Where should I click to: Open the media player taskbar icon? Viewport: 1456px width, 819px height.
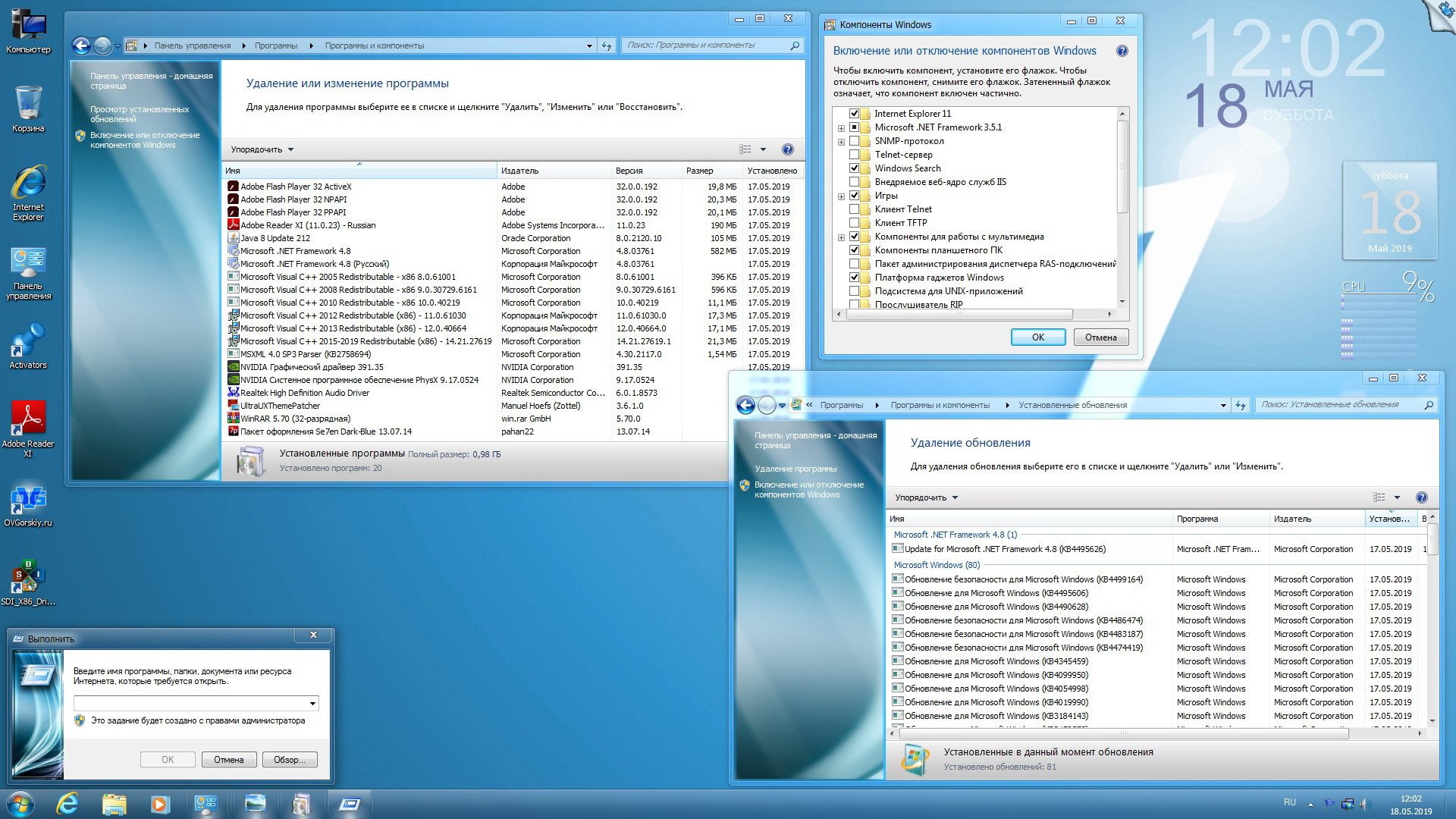tap(160, 804)
